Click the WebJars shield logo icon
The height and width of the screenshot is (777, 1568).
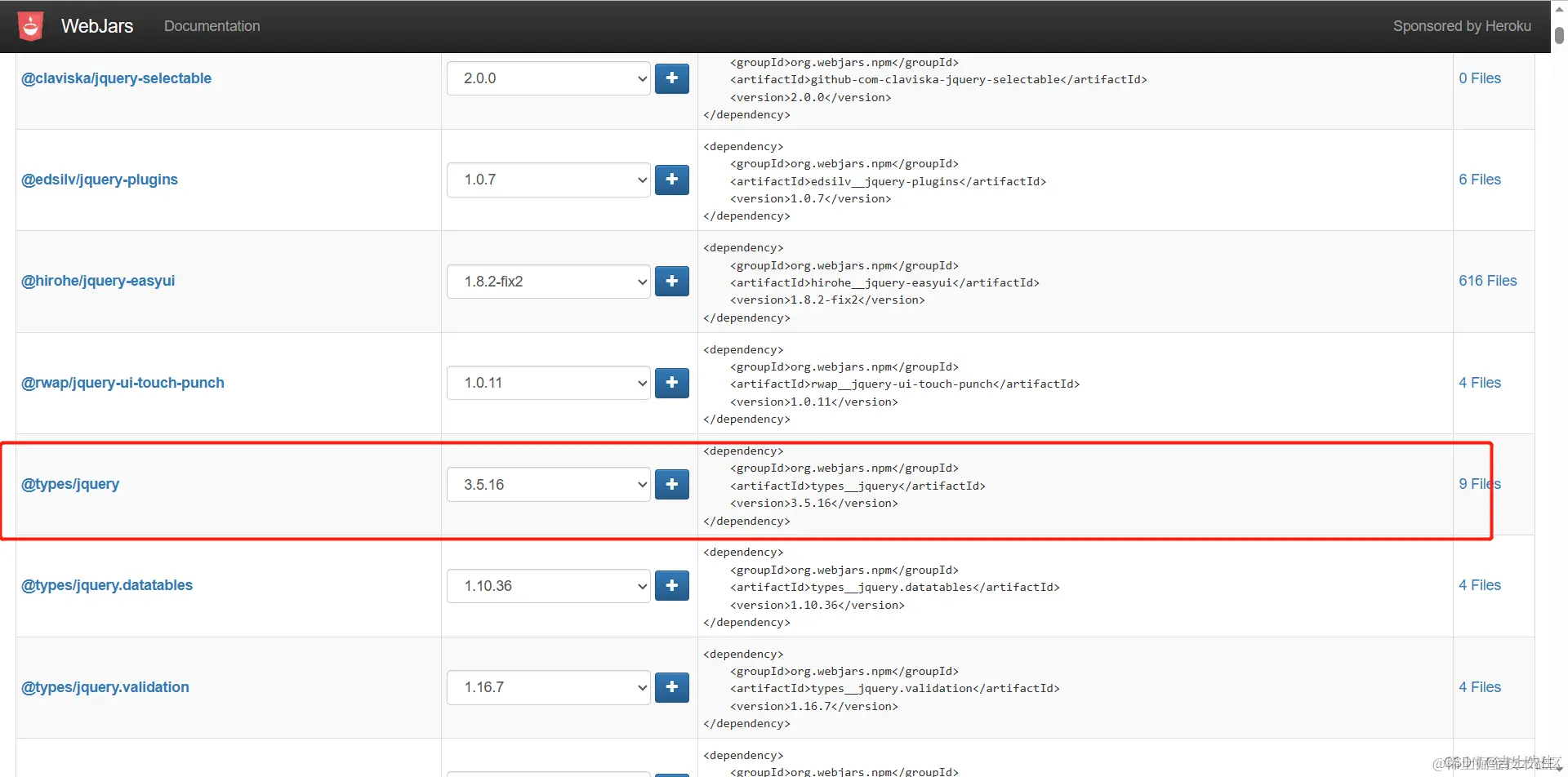tap(31, 26)
